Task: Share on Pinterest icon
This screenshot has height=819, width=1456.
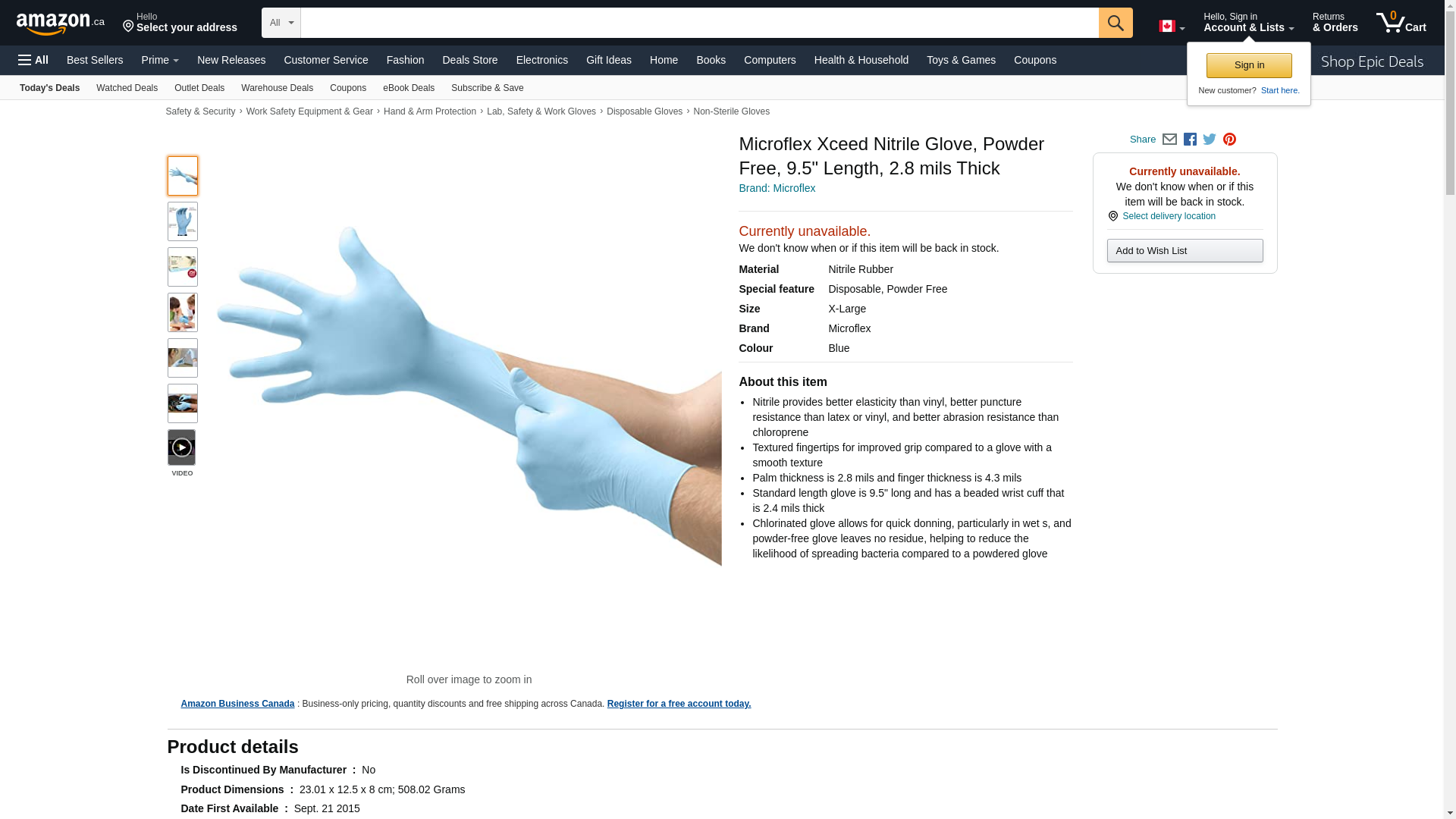Action: point(1229,140)
